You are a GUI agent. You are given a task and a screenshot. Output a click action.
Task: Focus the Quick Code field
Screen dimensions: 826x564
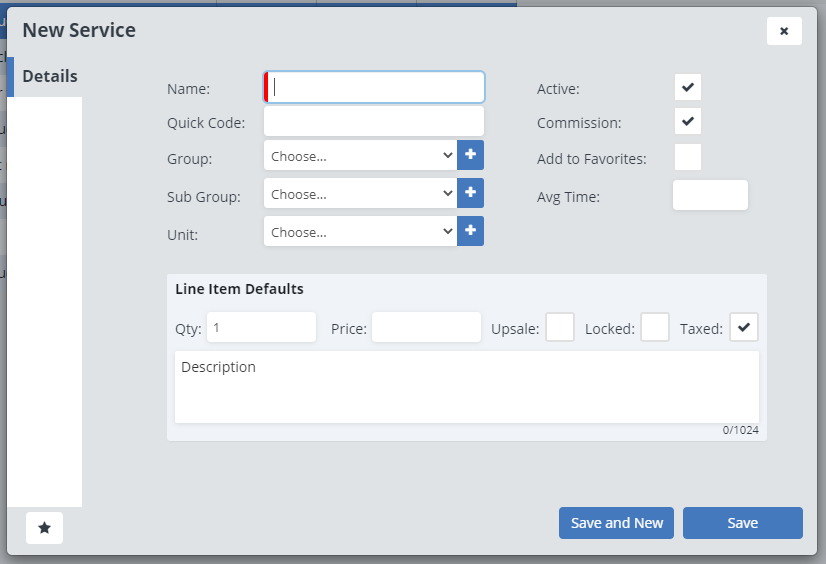point(374,122)
